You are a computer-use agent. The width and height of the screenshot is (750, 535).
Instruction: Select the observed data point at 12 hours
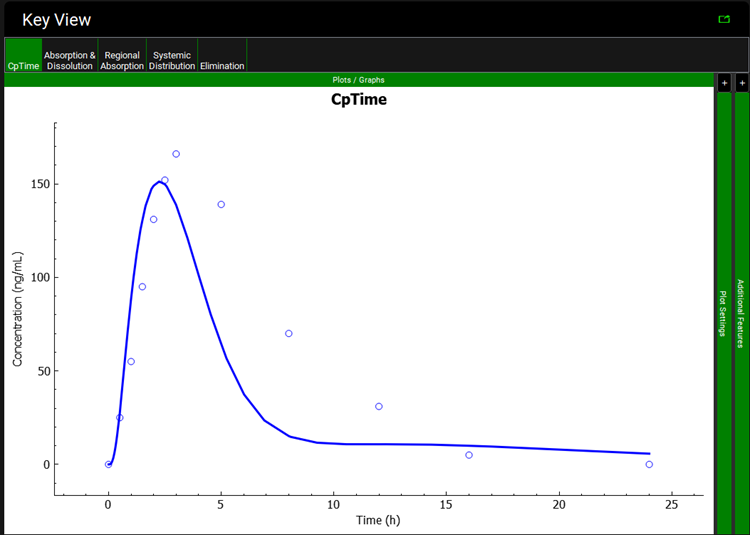click(x=379, y=407)
